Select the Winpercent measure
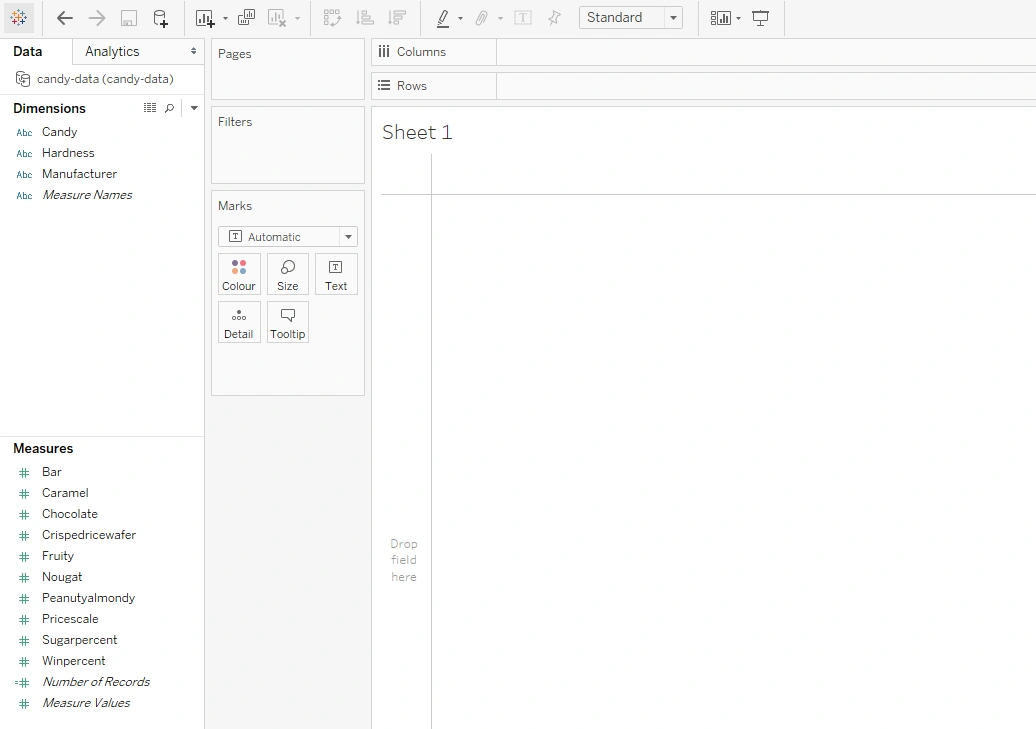This screenshot has height=729, width=1036. point(73,661)
